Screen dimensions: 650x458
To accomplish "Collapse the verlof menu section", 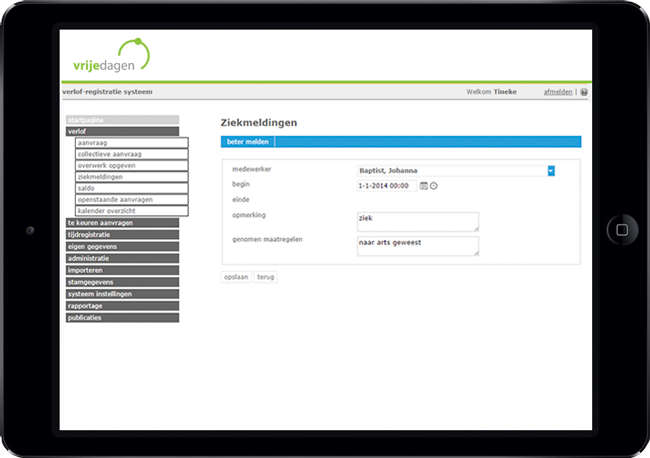I will [x=122, y=131].
